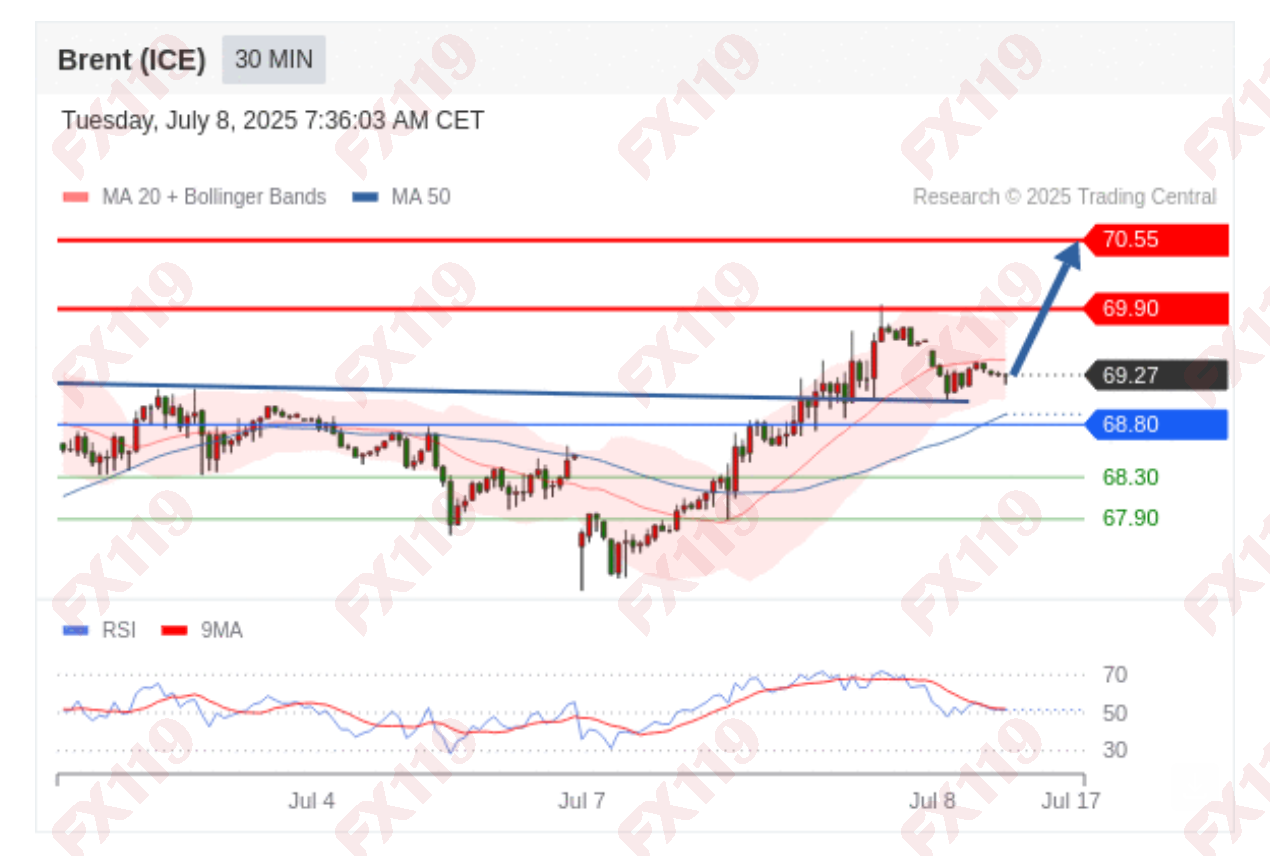
Task: Click the Brent (ICE) chart title
Action: 132,60
